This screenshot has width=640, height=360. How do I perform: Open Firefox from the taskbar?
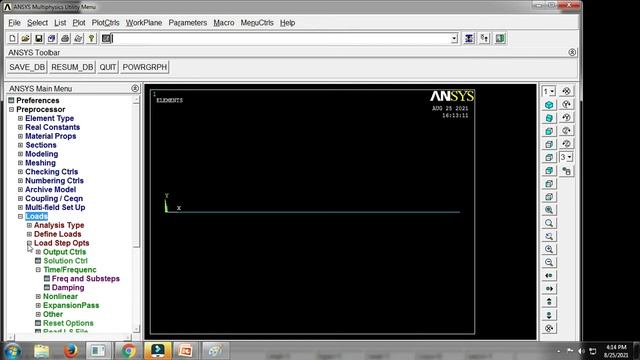(70, 351)
